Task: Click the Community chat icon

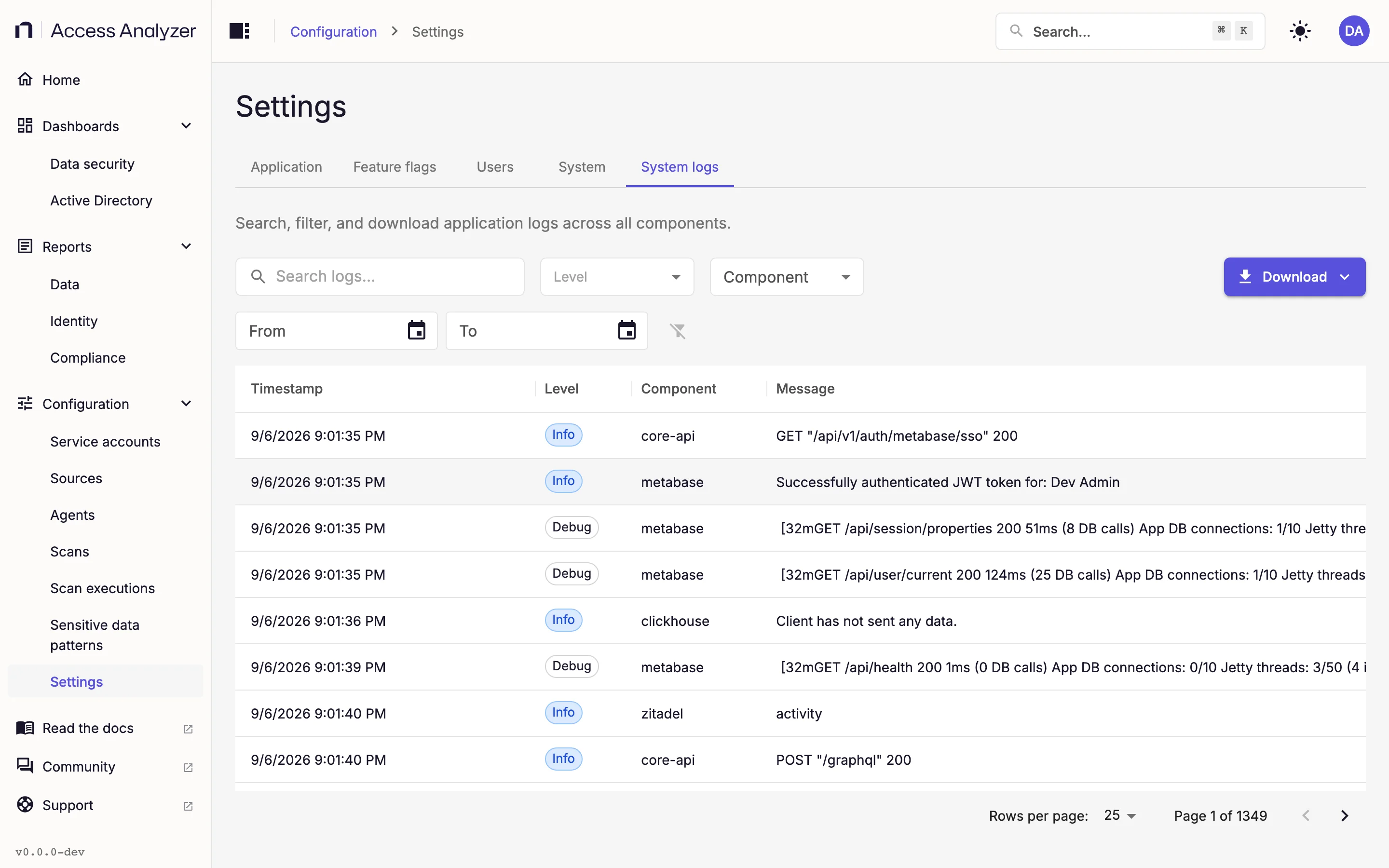Action: pyautogui.click(x=25, y=766)
